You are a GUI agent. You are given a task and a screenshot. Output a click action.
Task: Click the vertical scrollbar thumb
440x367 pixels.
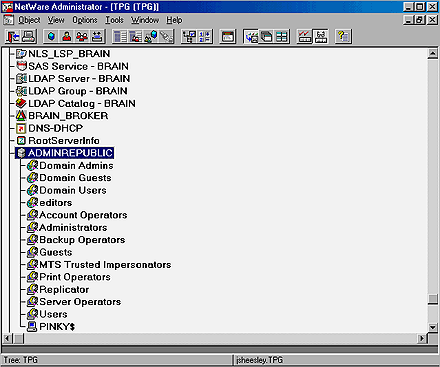[x=433, y=299]
